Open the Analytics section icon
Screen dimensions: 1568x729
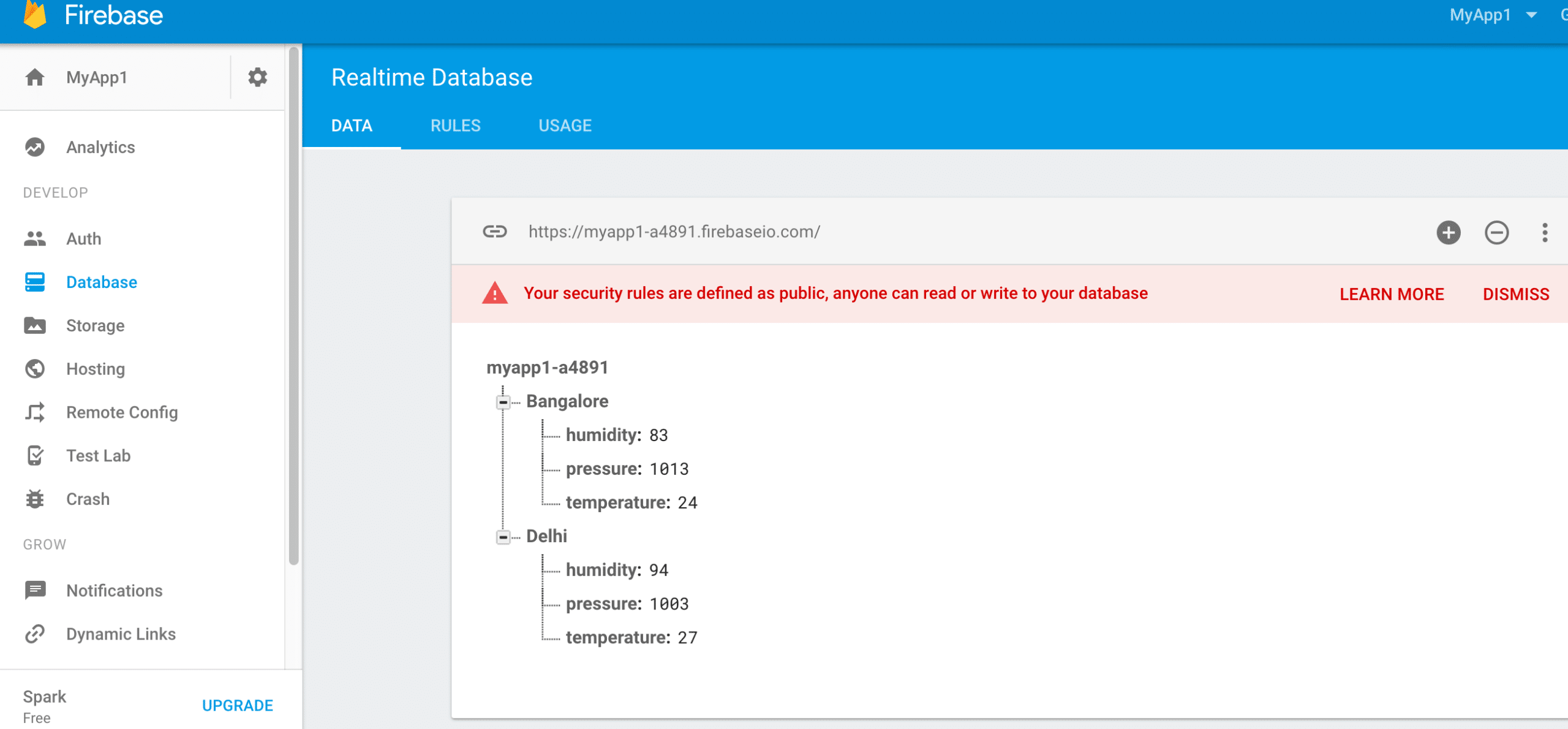tap(35, 147)
